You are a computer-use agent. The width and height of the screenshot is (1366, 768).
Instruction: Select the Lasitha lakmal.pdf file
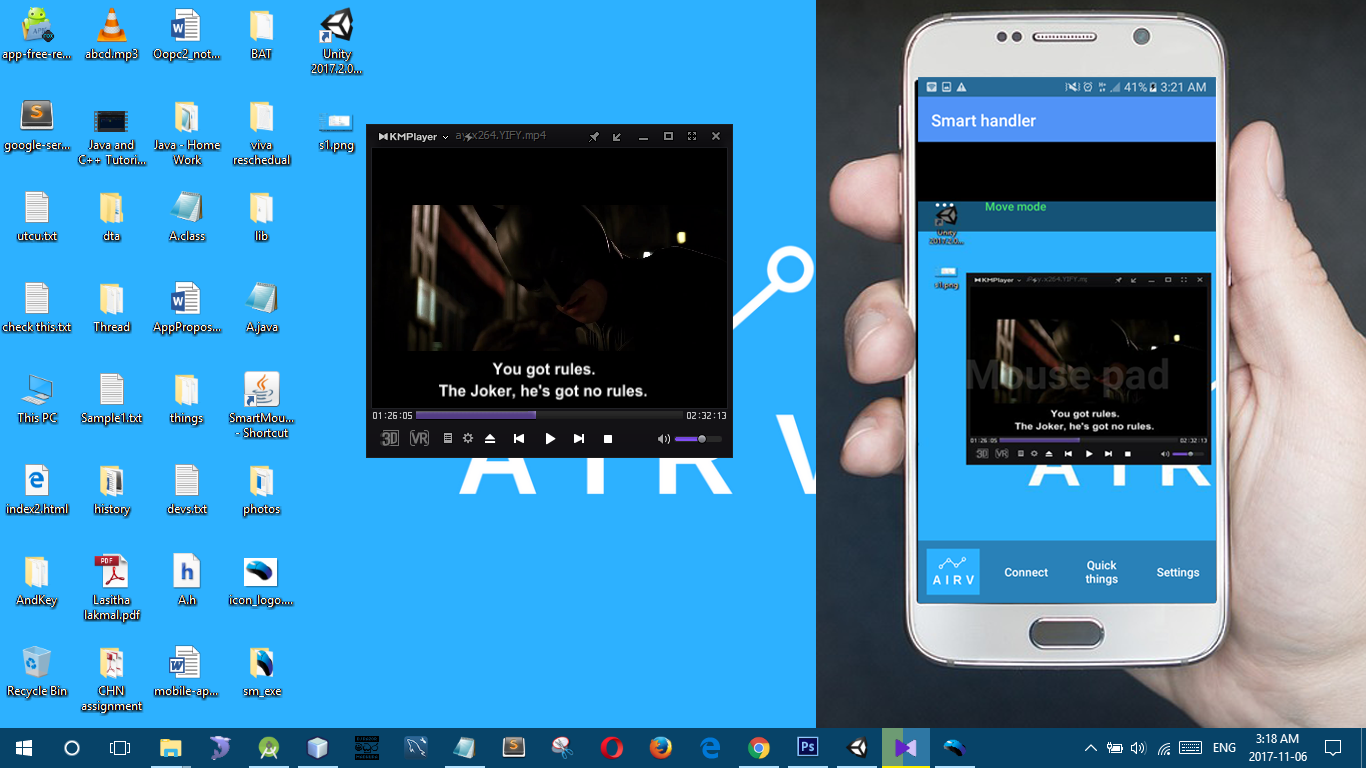[x=112, y=587]
